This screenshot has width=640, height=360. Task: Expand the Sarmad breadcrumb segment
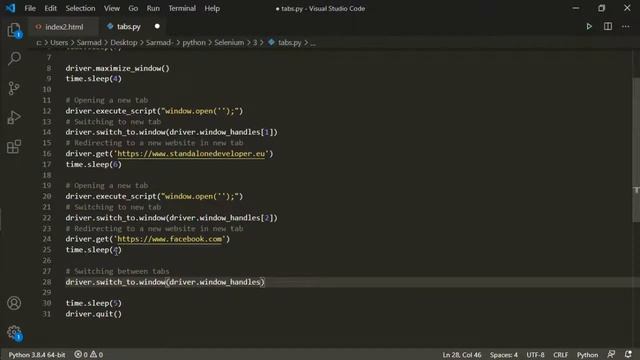pos(89,42)
